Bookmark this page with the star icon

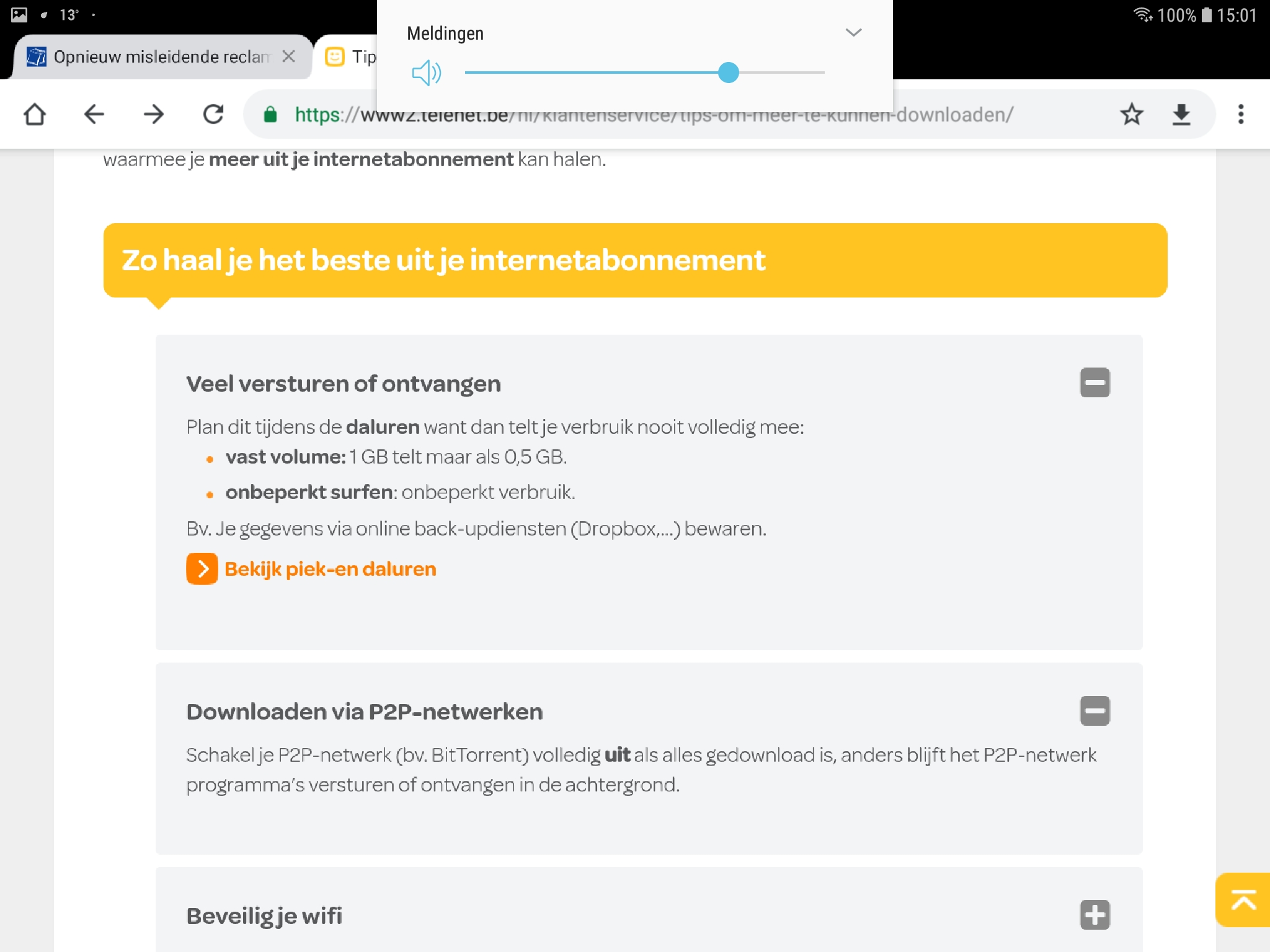click(x=1131, y=114)
